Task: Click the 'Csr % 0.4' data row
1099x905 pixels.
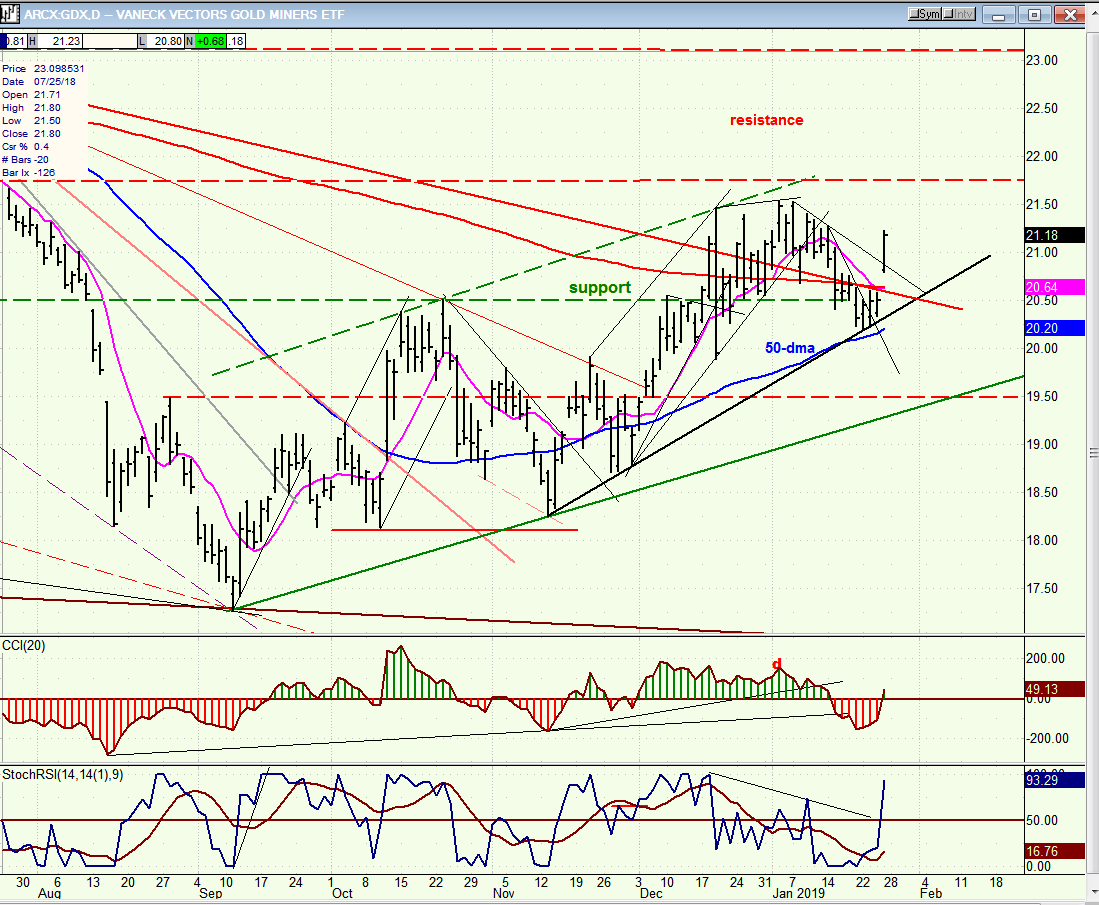Action: pos(26,147)
